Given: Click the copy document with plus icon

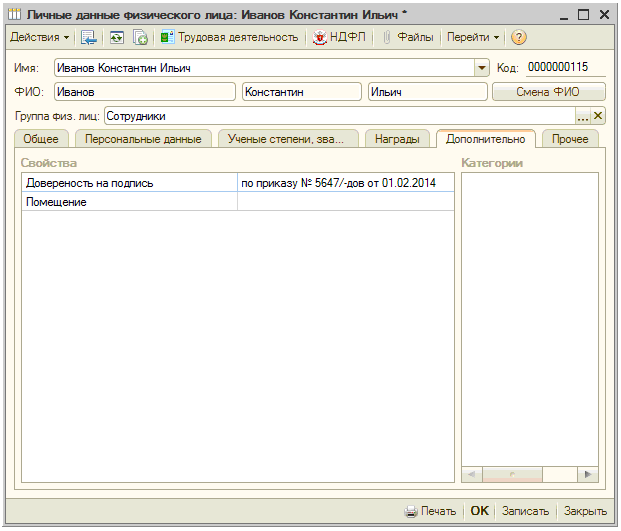Looking at the screenshot, I should (x=140, y=38).
